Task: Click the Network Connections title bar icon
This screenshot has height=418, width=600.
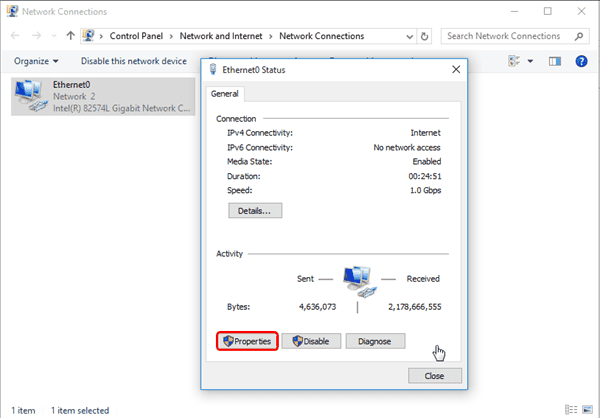Action: [x=12, y=11]
